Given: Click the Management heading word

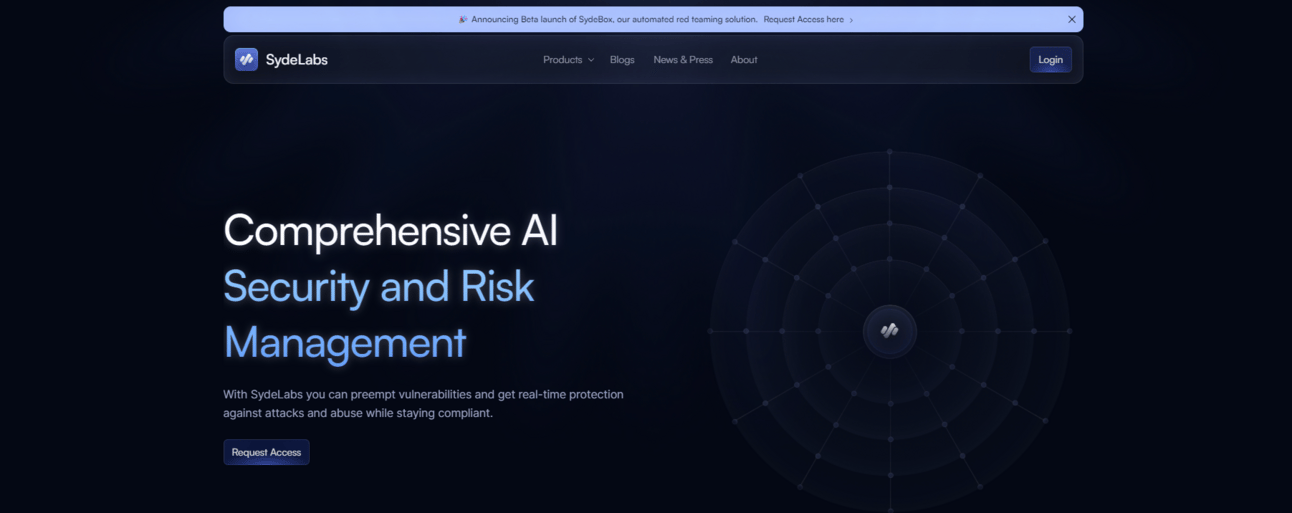Looking at the screenshot, I should coord(345,343).
